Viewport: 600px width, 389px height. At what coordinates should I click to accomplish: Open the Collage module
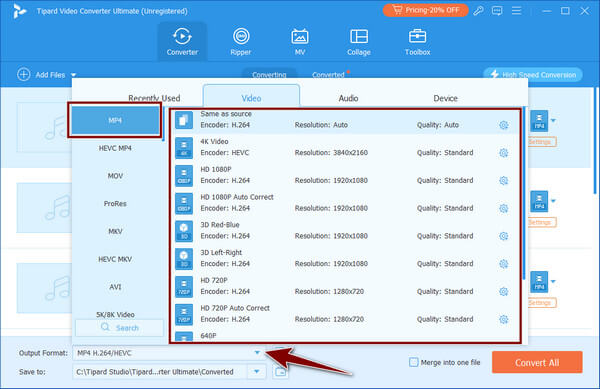click(359, 42)
